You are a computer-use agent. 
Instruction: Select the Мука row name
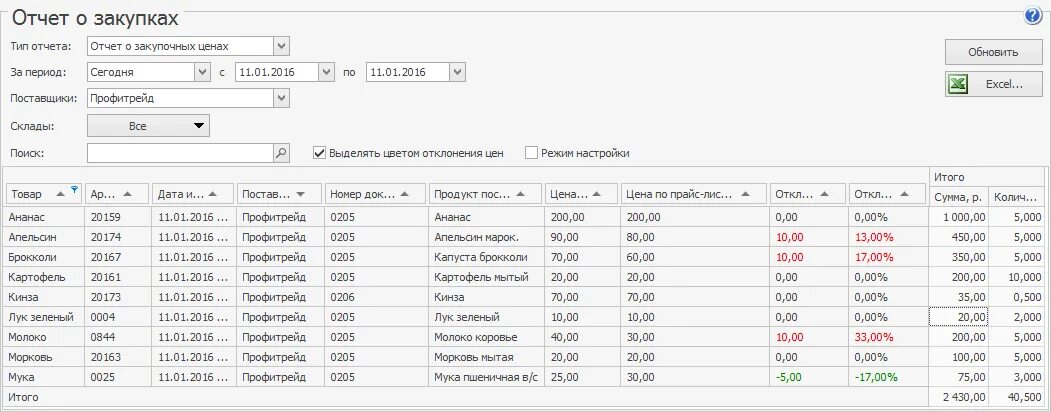click(21, 377)
